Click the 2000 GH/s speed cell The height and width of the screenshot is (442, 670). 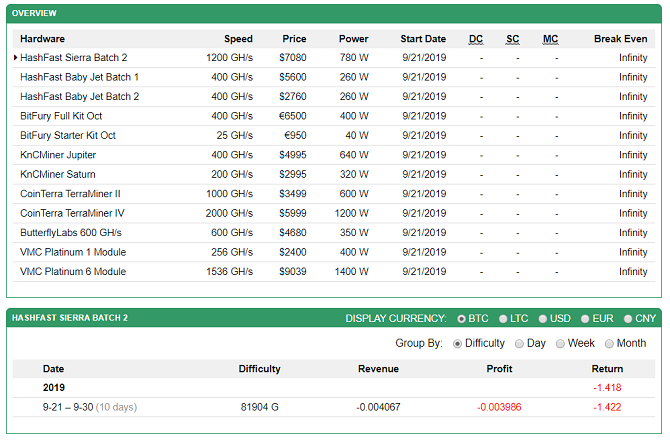pyautogui.click(x=229, y=213)
